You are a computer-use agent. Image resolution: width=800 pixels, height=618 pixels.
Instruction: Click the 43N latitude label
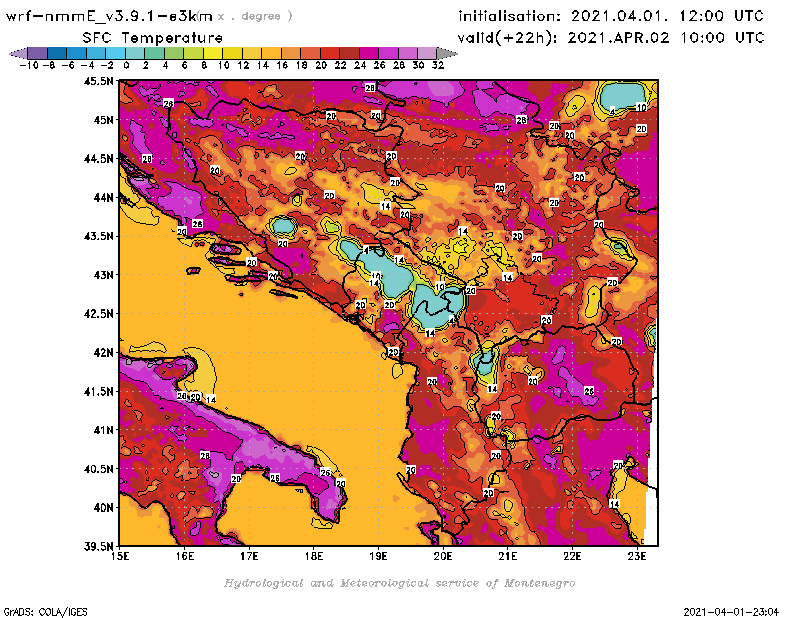point(103,275)
